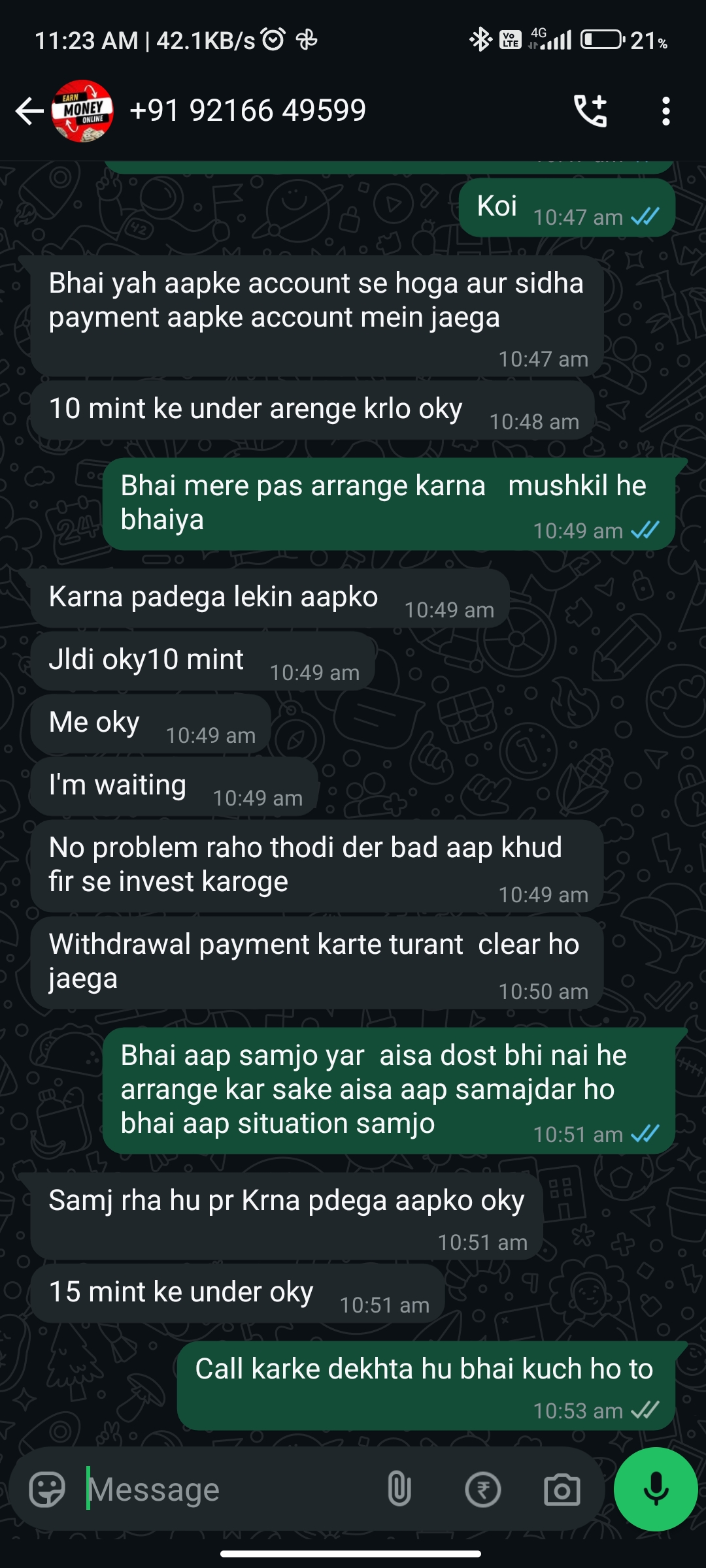Tap the battery indicator in status bar
This screenshot has width=706, height=1568.
603,41
